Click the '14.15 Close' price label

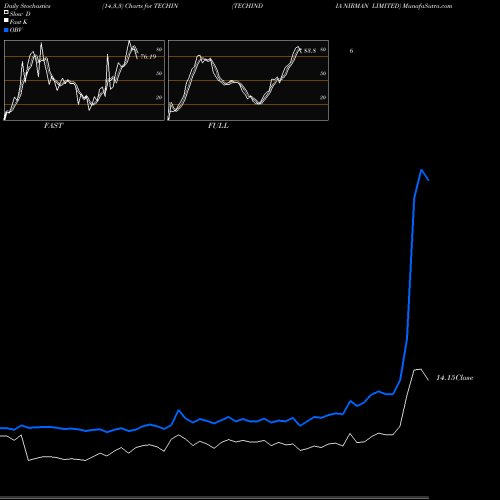click(455, 378)
